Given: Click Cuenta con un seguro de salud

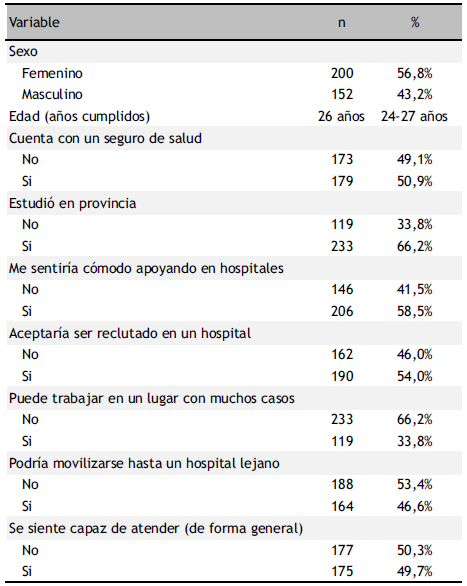Looking at the screenshot, I should 105,138.
